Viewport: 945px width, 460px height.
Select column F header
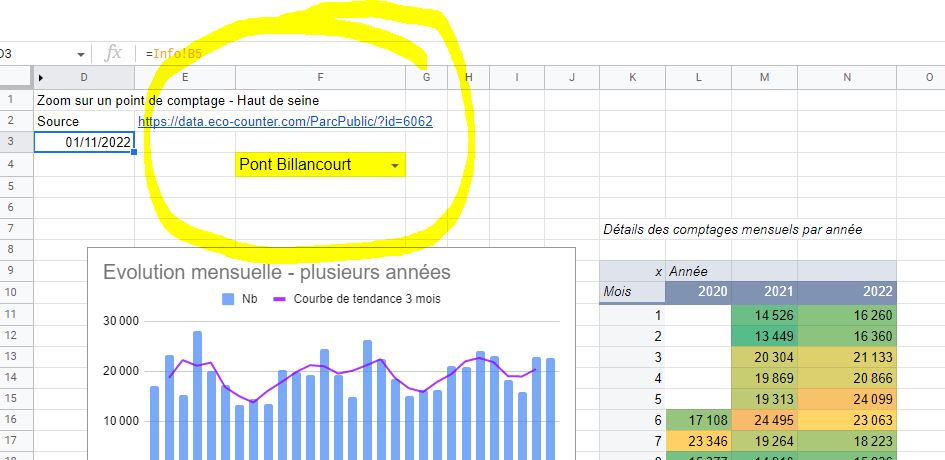click(x=320, y=78)
